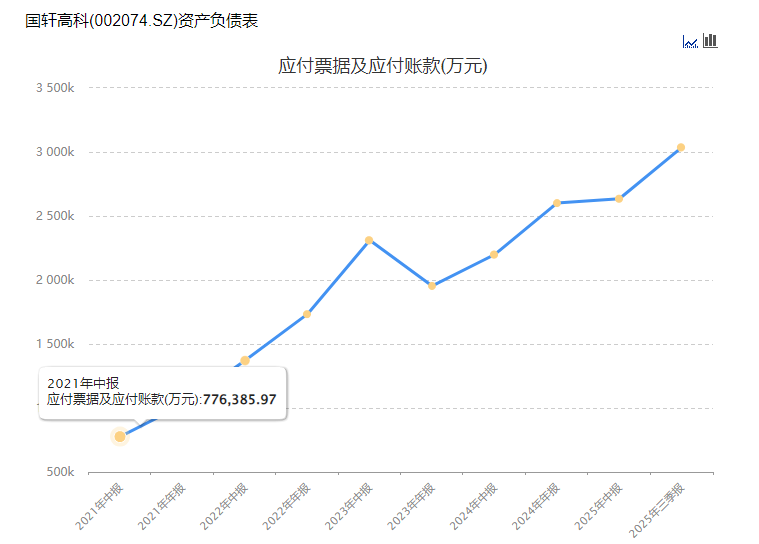Click the 3 500k y-axis label
This screenshot has width=759, height=544.
[x=54, y=88]
